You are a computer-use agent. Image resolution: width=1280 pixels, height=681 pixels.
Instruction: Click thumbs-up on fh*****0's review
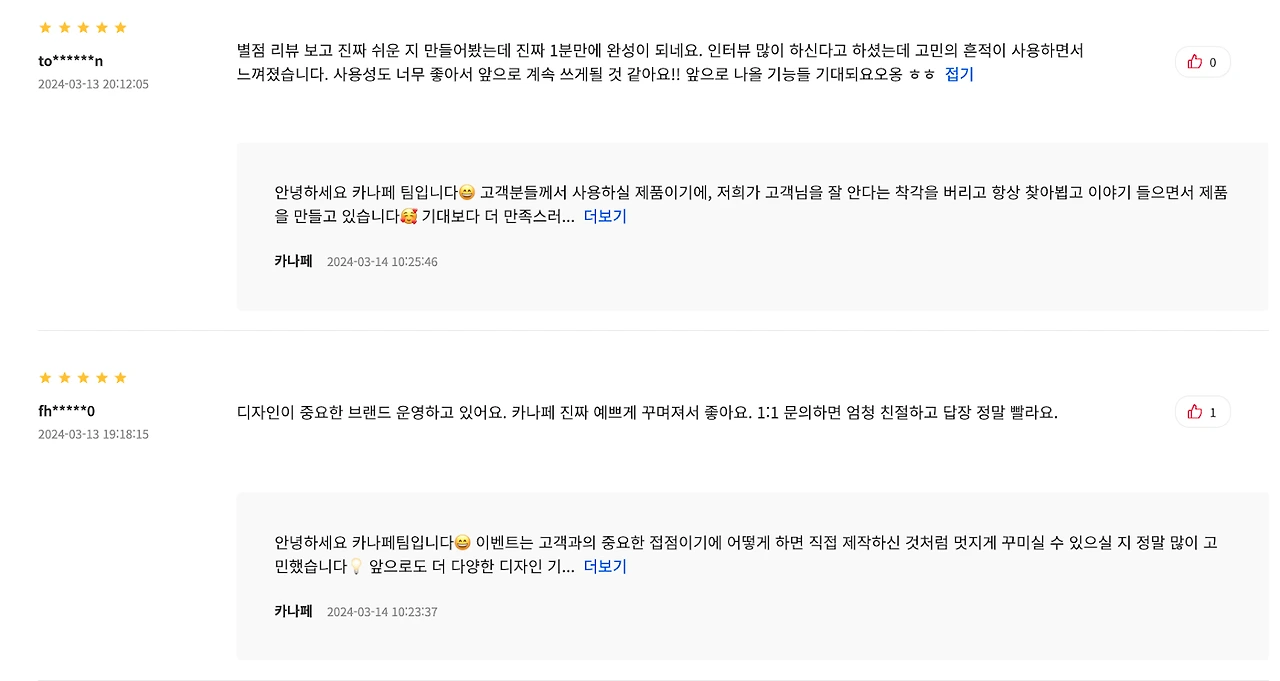[x=1195, y=412]
